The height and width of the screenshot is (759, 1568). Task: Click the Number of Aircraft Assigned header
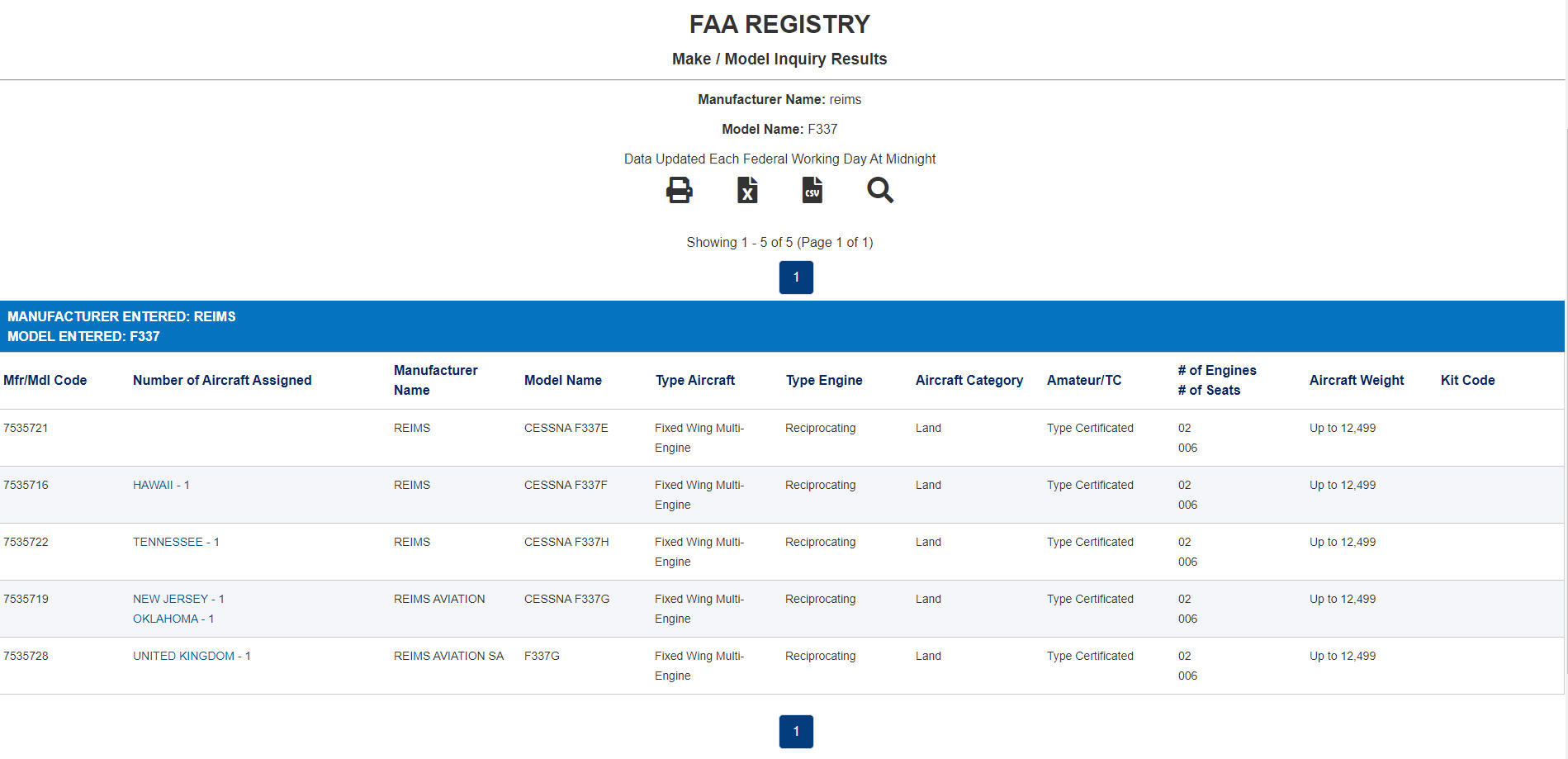(222, 380)
